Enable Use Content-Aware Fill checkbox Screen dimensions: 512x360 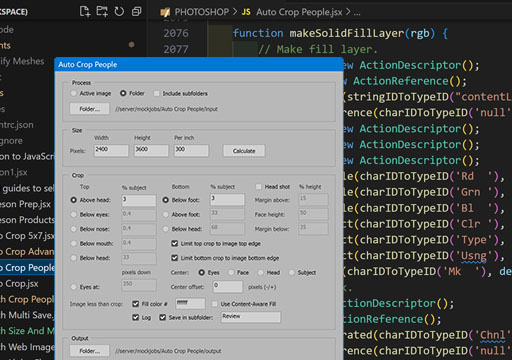click(214, 304)
